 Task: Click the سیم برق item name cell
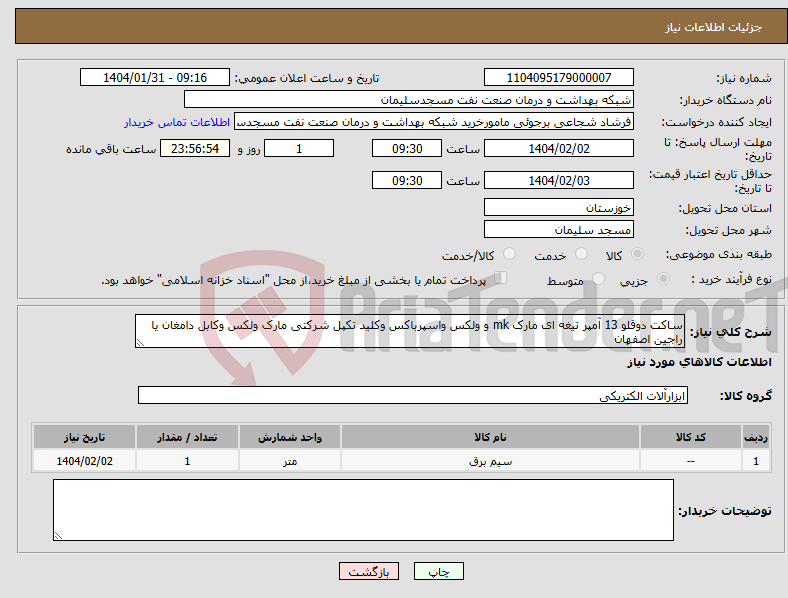(490, 461)
